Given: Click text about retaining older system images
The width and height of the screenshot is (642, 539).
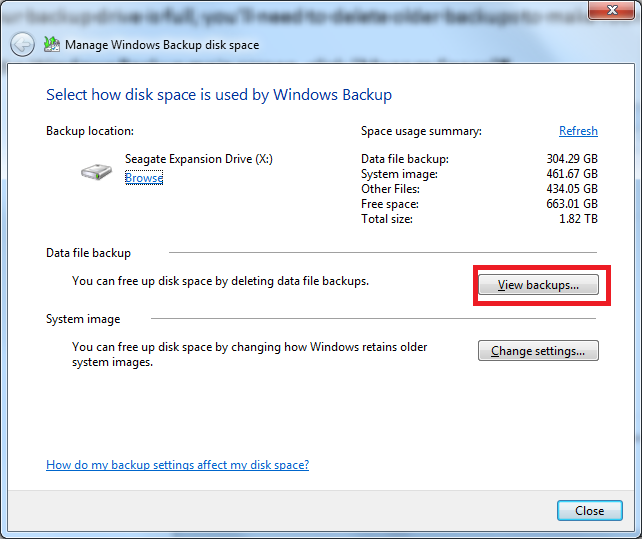Looking at the screenshot, I should 249,354.
